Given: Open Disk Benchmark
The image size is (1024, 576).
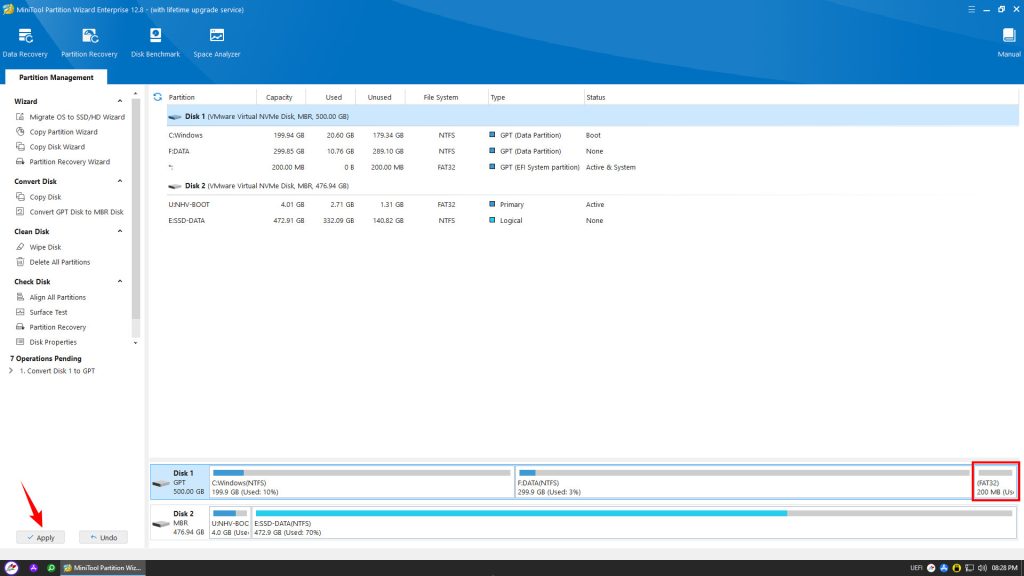Looking at the screenshot, I should (155, 43).
